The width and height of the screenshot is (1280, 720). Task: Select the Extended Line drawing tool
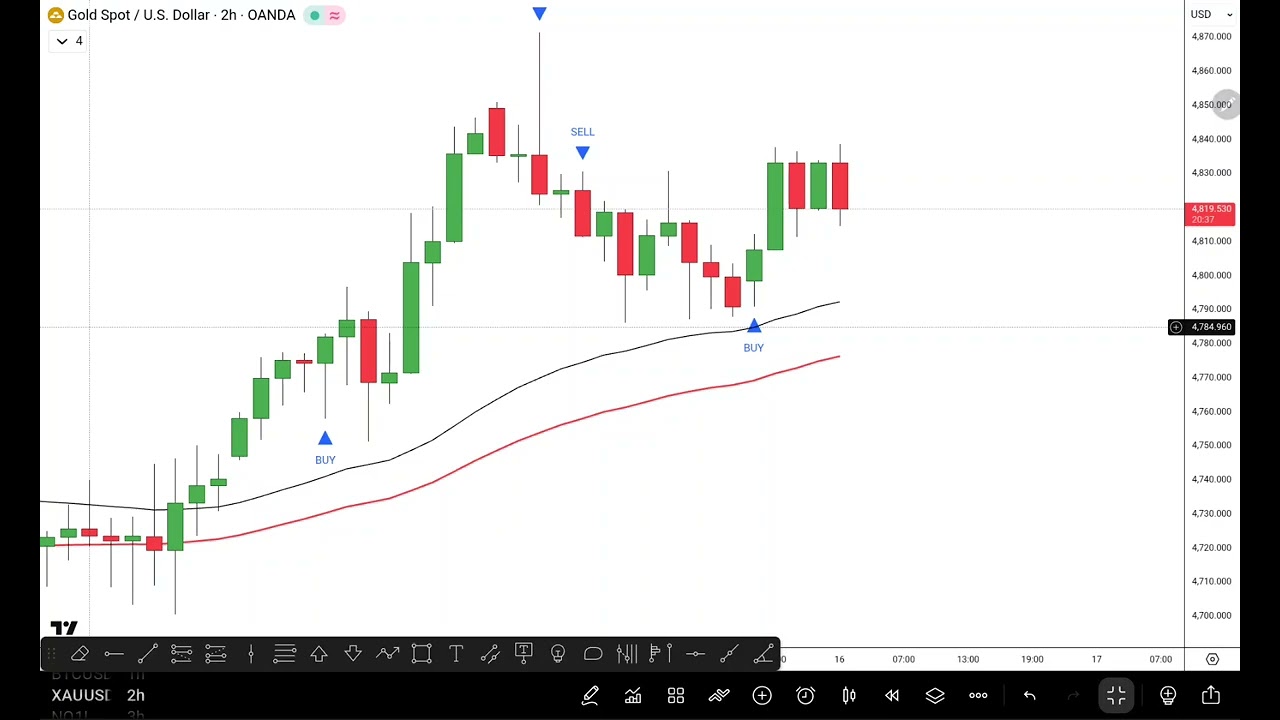click(729, 654)
